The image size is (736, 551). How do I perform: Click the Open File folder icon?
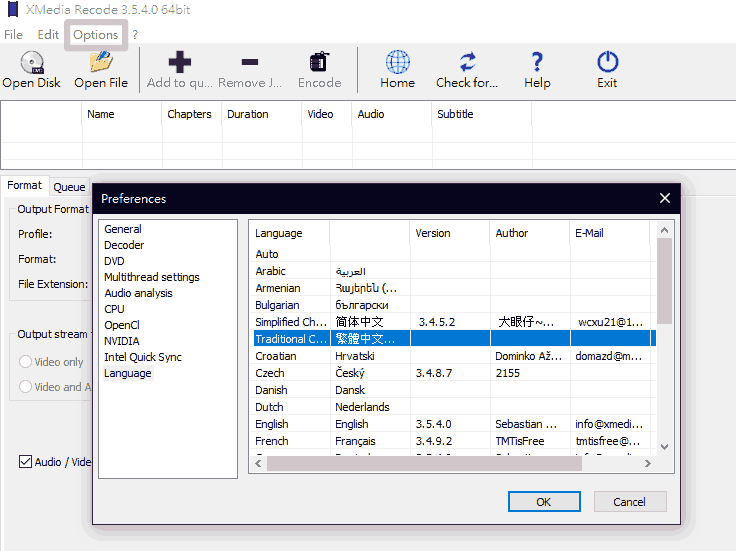click(101, 61)
